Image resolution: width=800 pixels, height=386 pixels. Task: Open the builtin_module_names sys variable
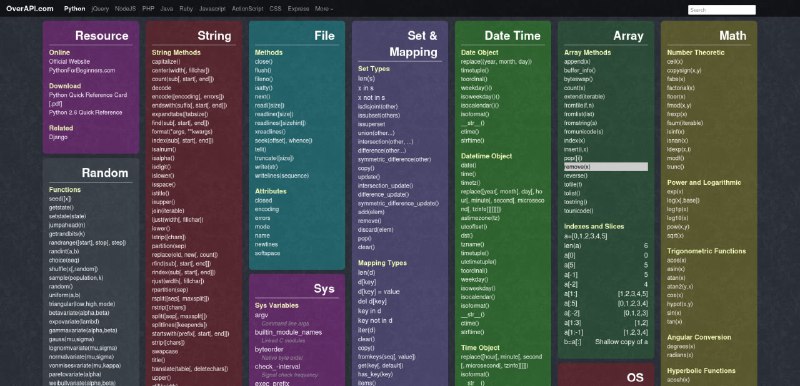[x=288, y=332]
